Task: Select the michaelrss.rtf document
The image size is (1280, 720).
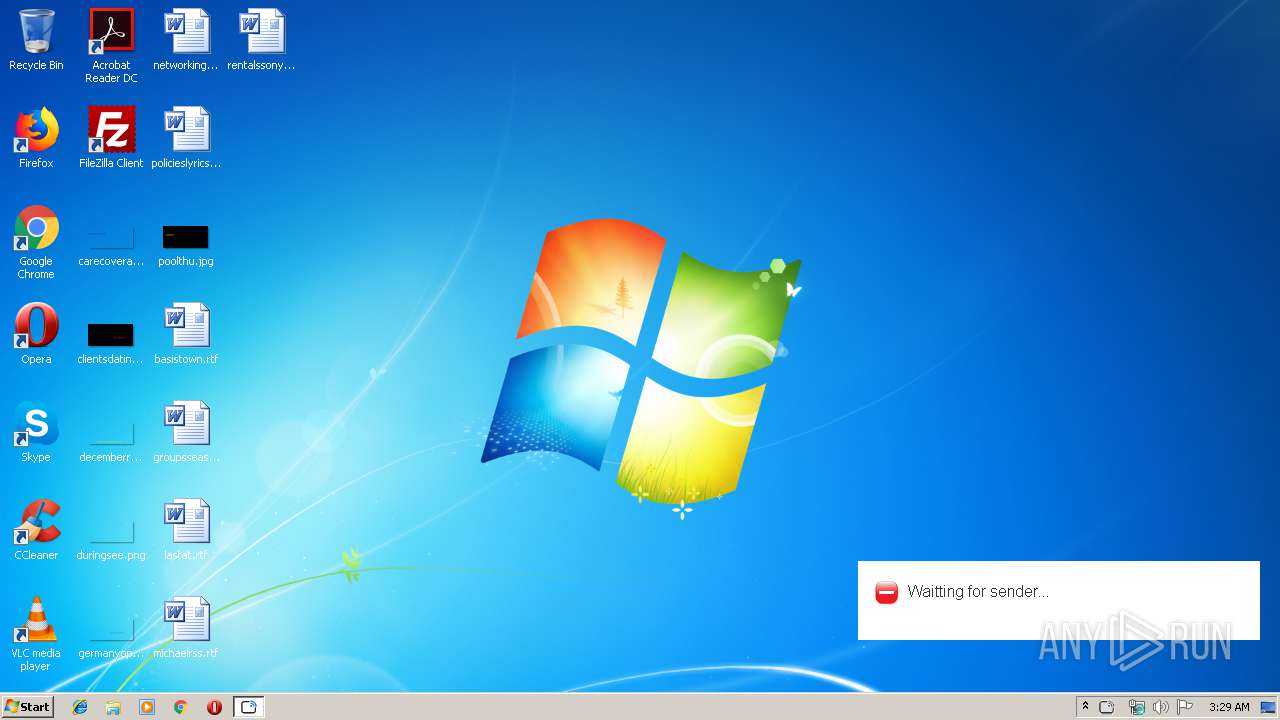Action: click(186, 628)
